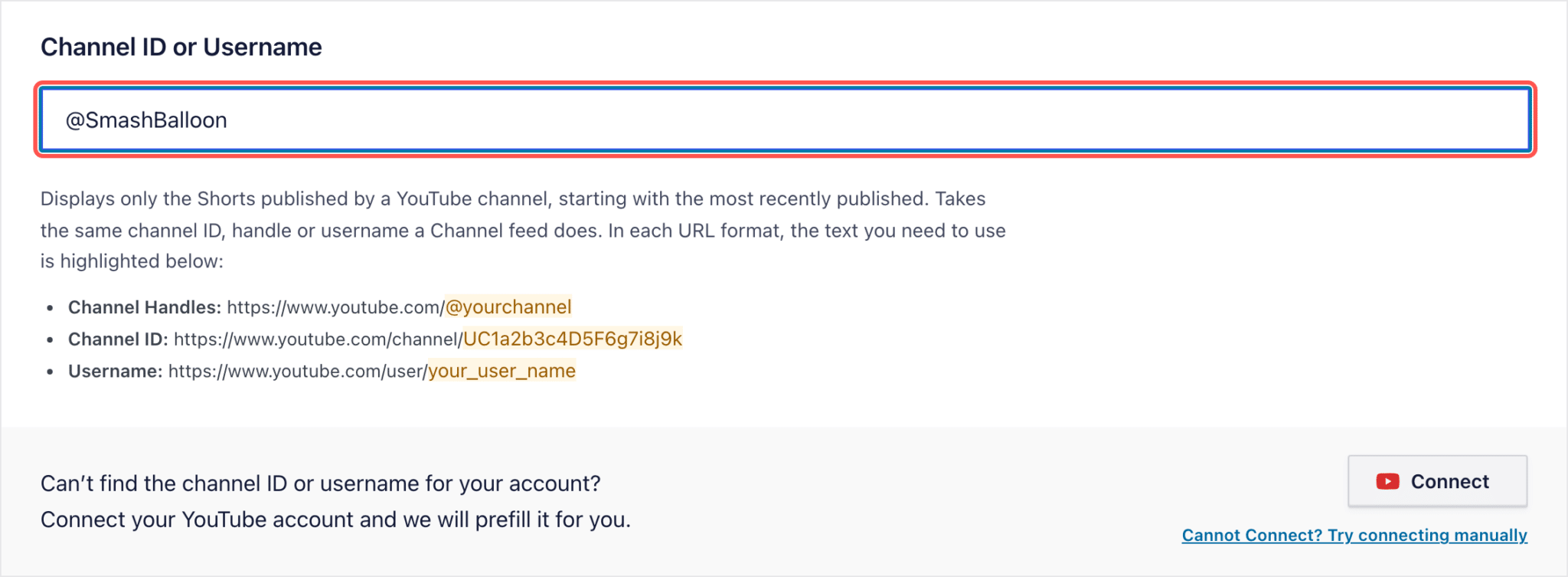
Task: Click the highlighted "your_user_name" example text
Action: (x=501, y=371)
